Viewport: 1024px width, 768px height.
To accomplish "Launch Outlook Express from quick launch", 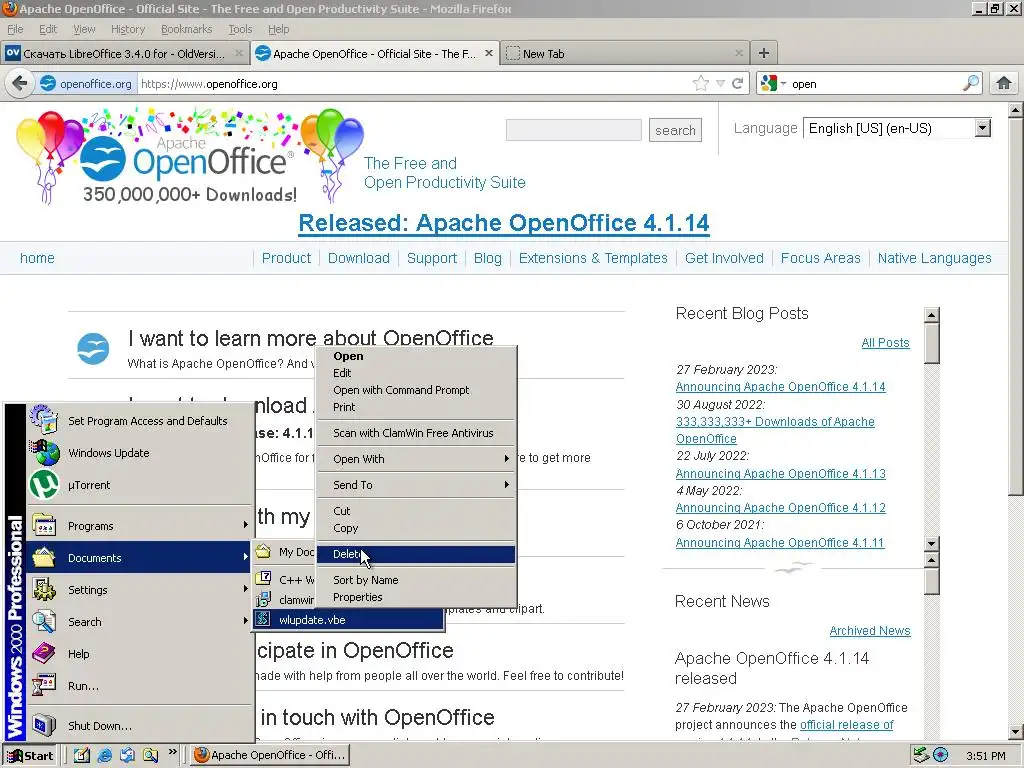I will click(127, 755).
